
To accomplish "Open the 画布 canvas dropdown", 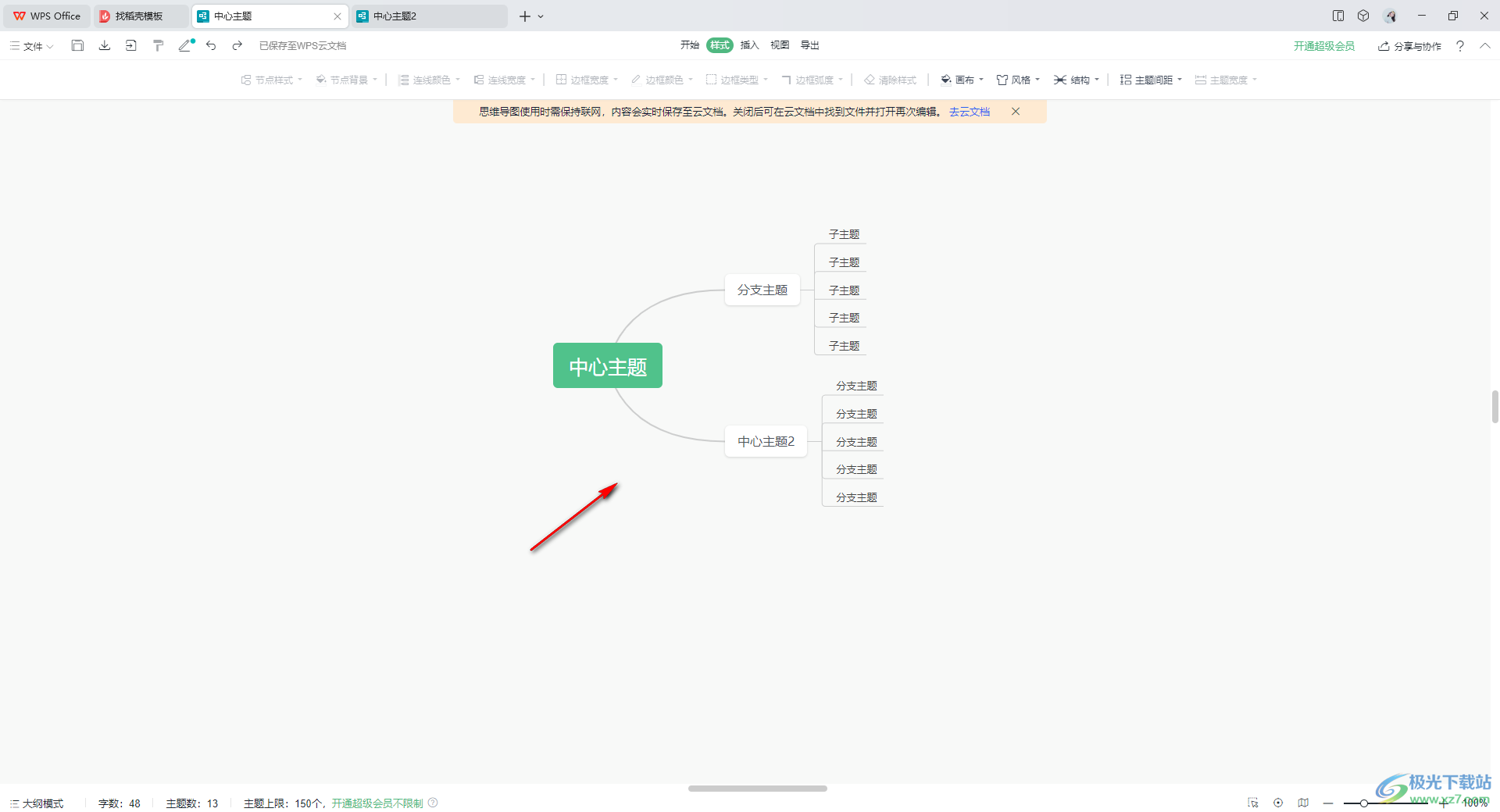I will click(962, 80).
